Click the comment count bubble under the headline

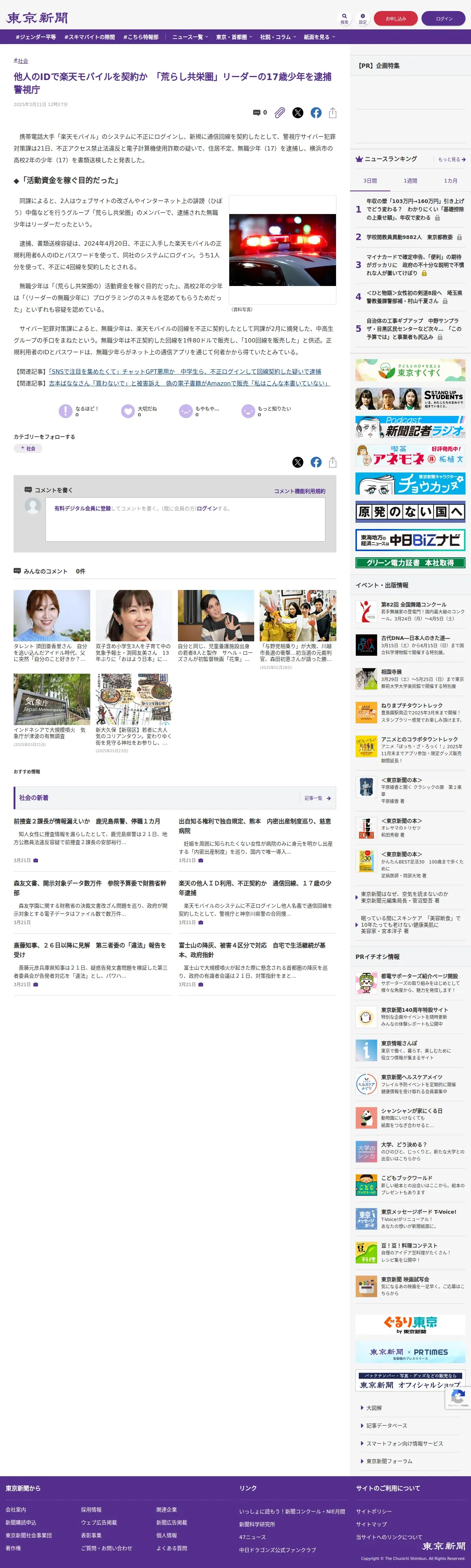coord(260,113)
